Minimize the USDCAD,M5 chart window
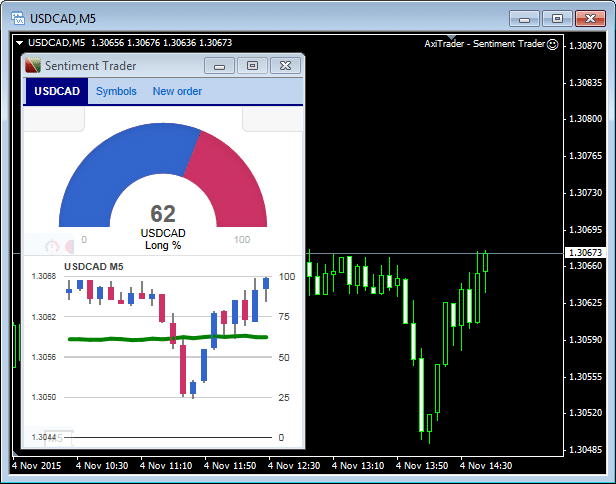This screenshot has width=616, height=484. (x=524, y=18)
